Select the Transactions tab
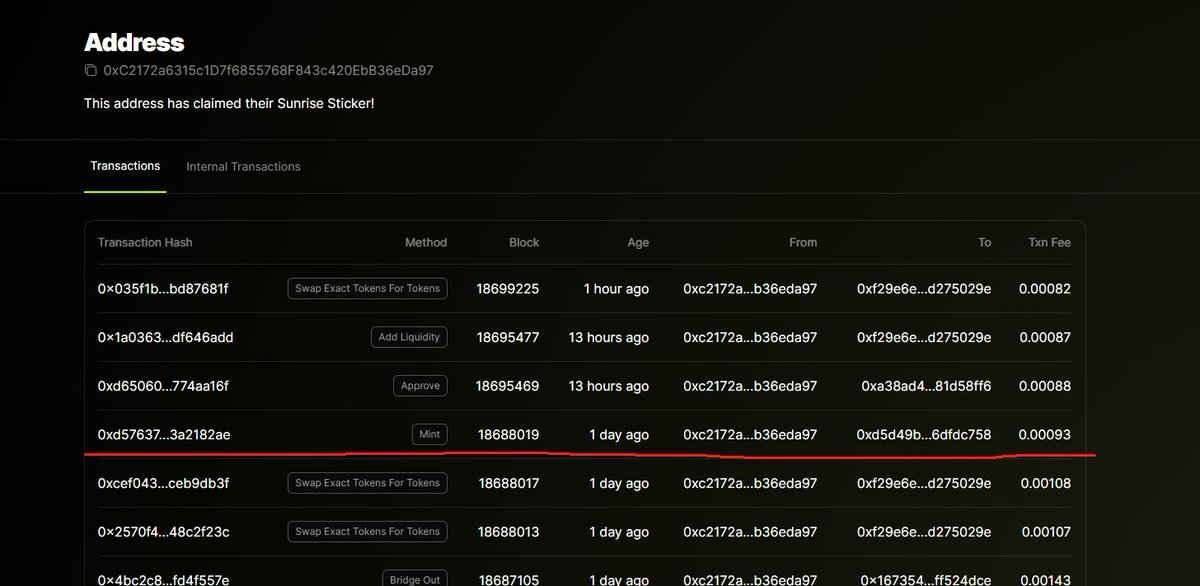Screen dimensions: 1200x586 (x=125, y=166)
